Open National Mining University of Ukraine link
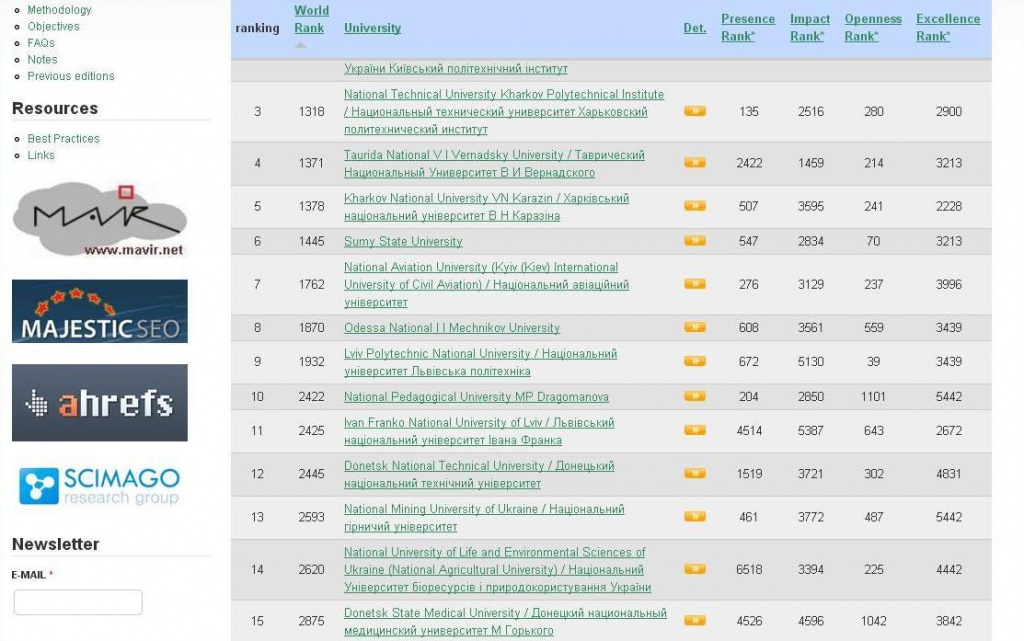The width and height of the screenshot is (1024, 641). (x=484, y=517)
